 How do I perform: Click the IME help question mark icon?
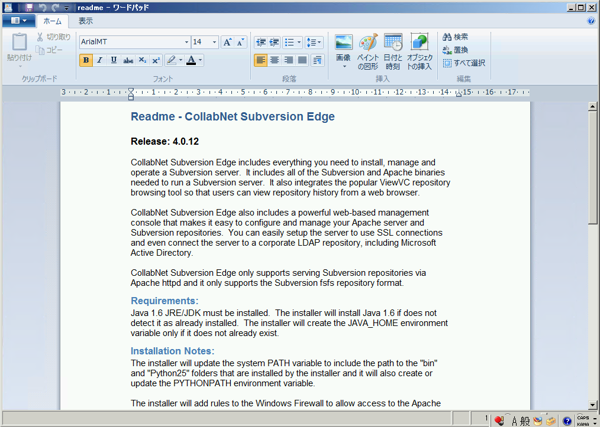click(x=567, y=421)
